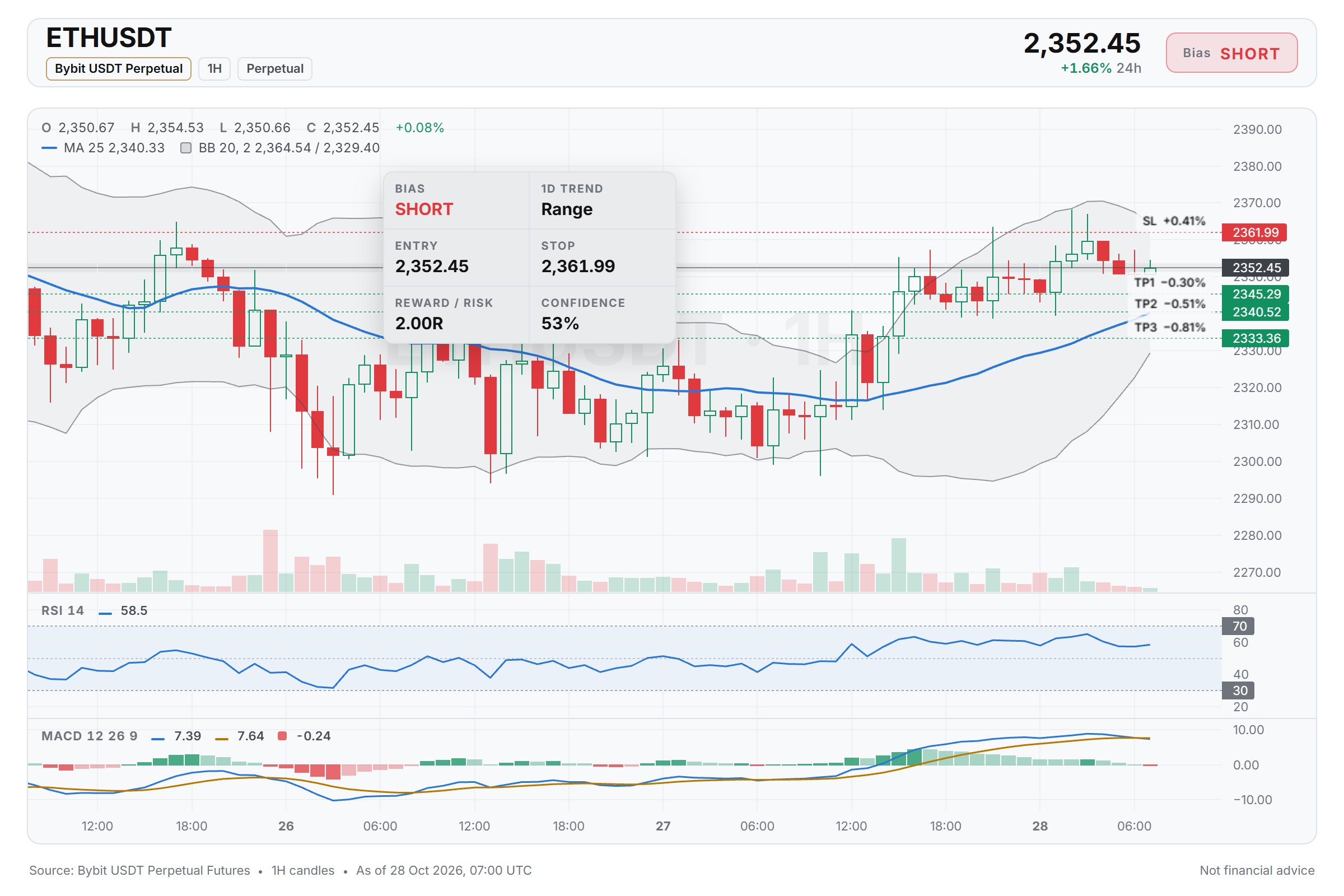This screenshot has width=1344, height=896.
Task: Click the MACD 12 26 9 indicator label
Action: tap(90, 736)
